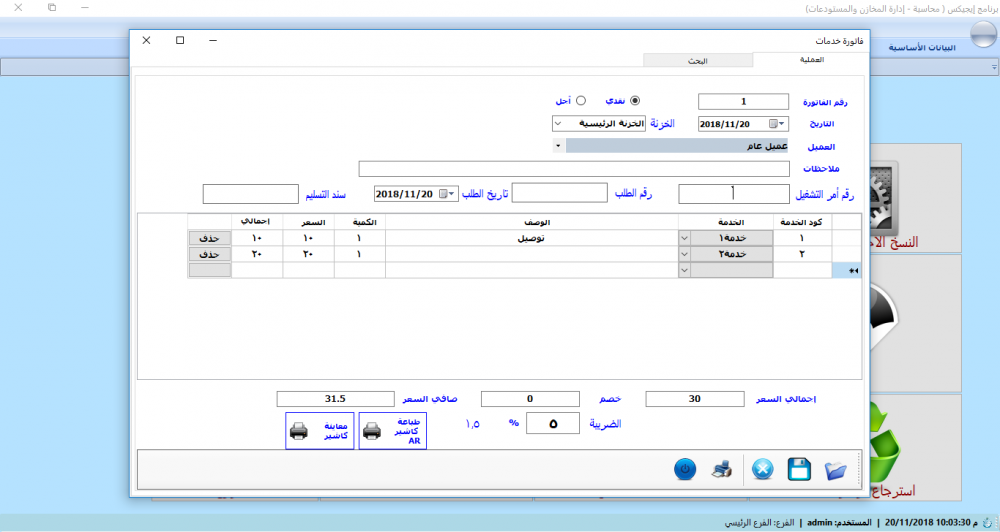Click the blue cancel X icon
Viewport: 1000px width, 532px height.
click(x=763, y=469)
